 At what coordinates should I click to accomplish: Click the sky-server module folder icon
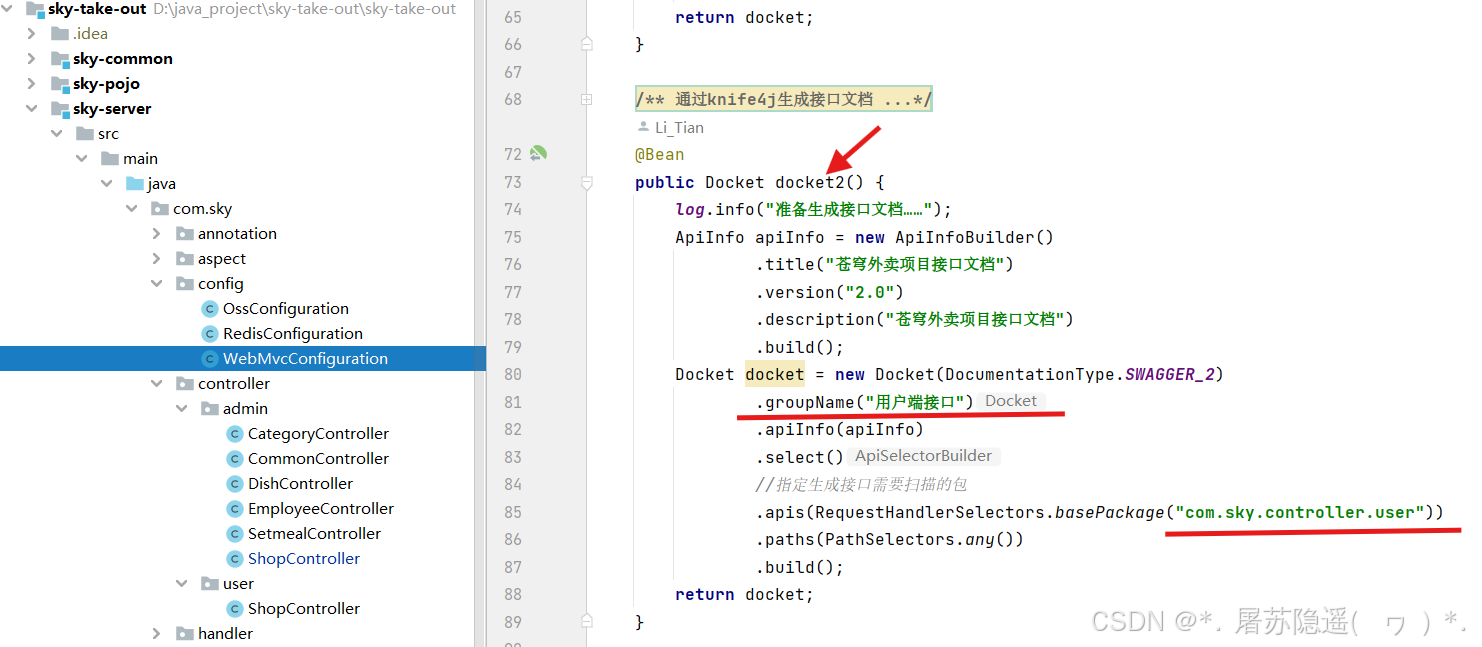click(x=60, y=109)
